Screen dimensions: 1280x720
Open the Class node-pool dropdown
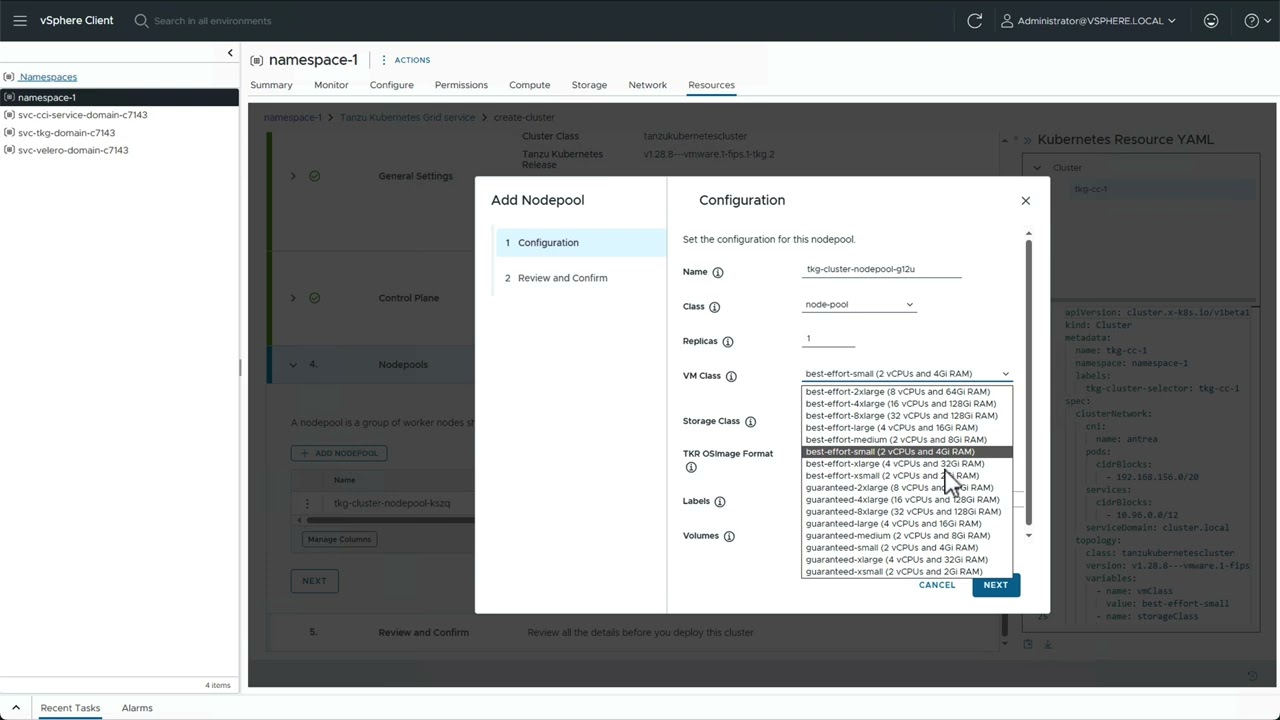click(x=858, y=305)
